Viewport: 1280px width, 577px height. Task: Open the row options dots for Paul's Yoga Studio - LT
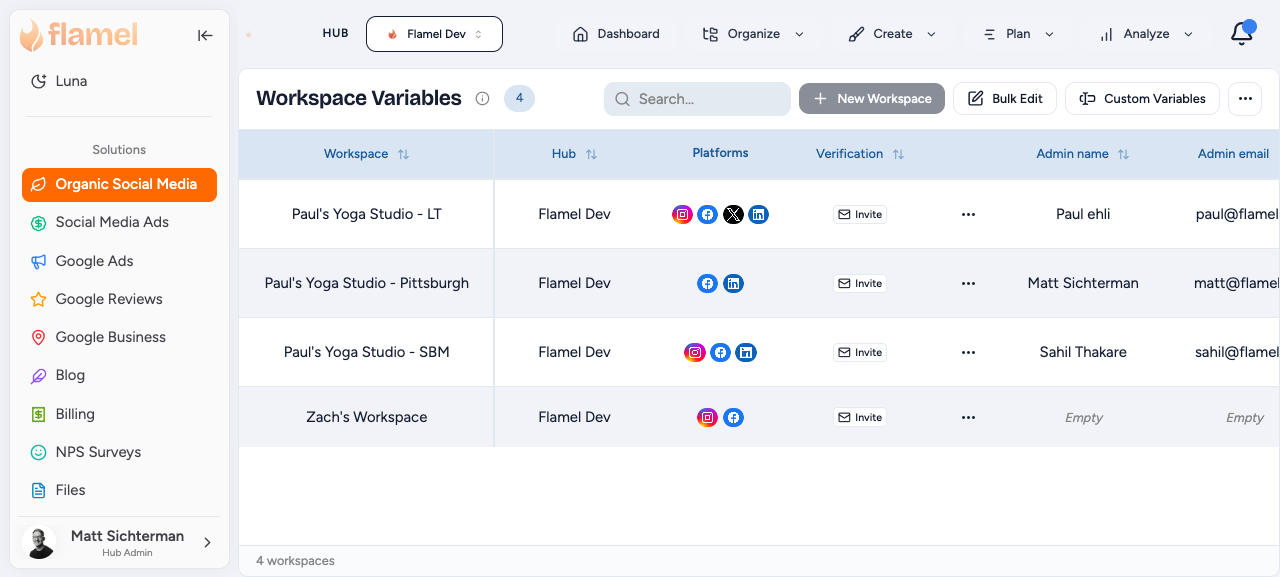pyautogui.click(x=968, y=214)
